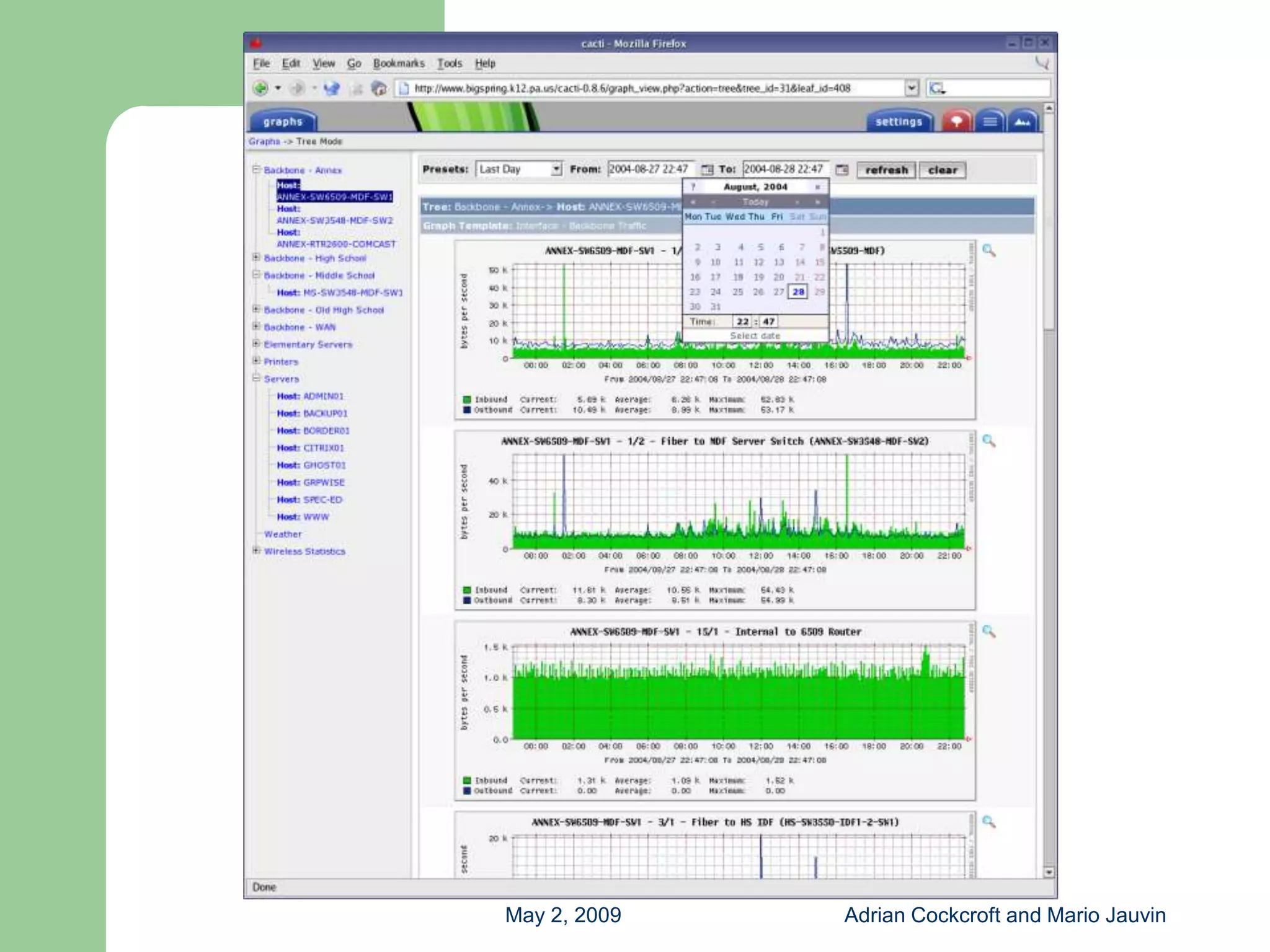The image size is (1270, 952).
Task: Collapse the Backbone - Annex tree node
Action: point(256,169)
